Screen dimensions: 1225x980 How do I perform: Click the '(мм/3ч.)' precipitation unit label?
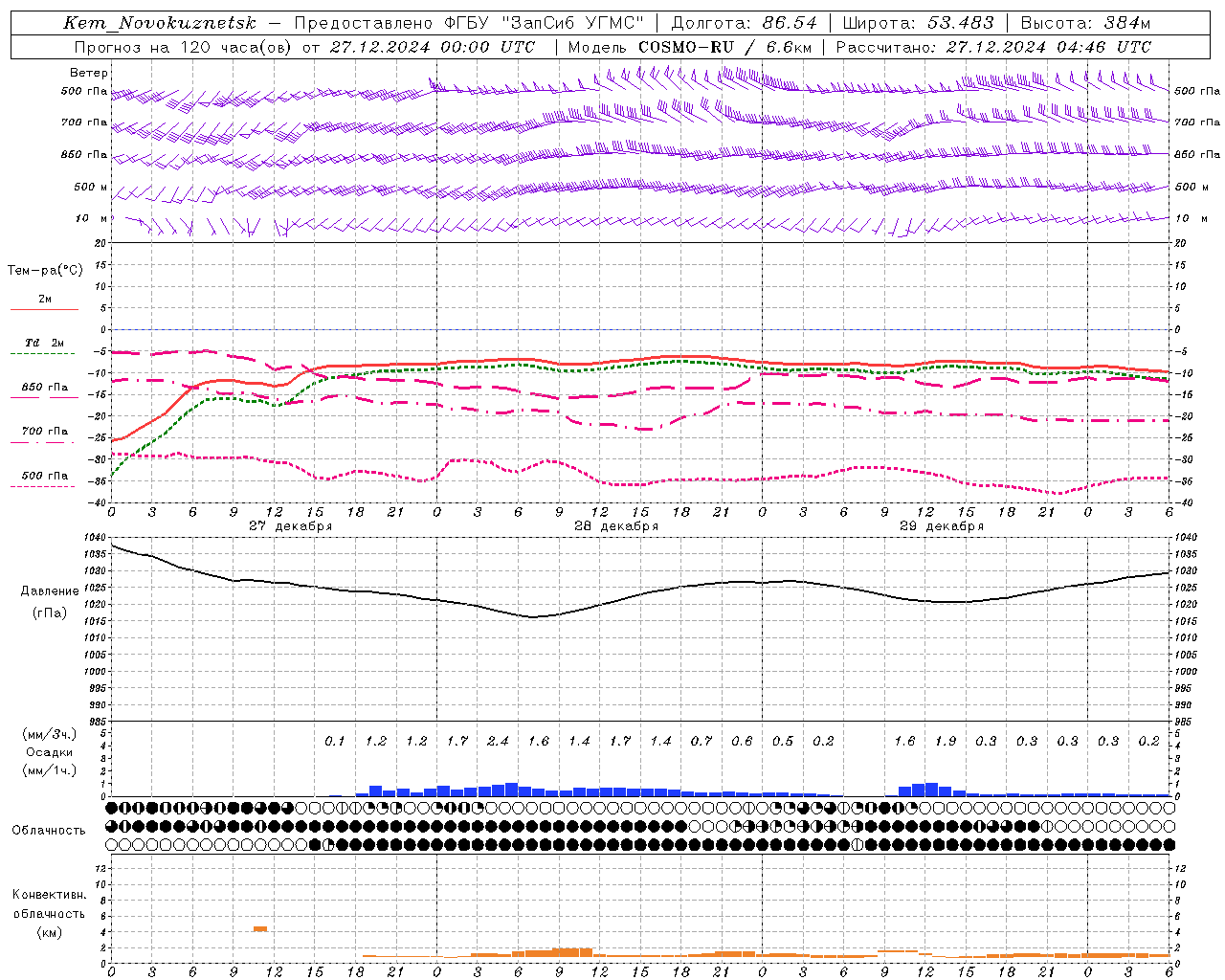[49, 734]
